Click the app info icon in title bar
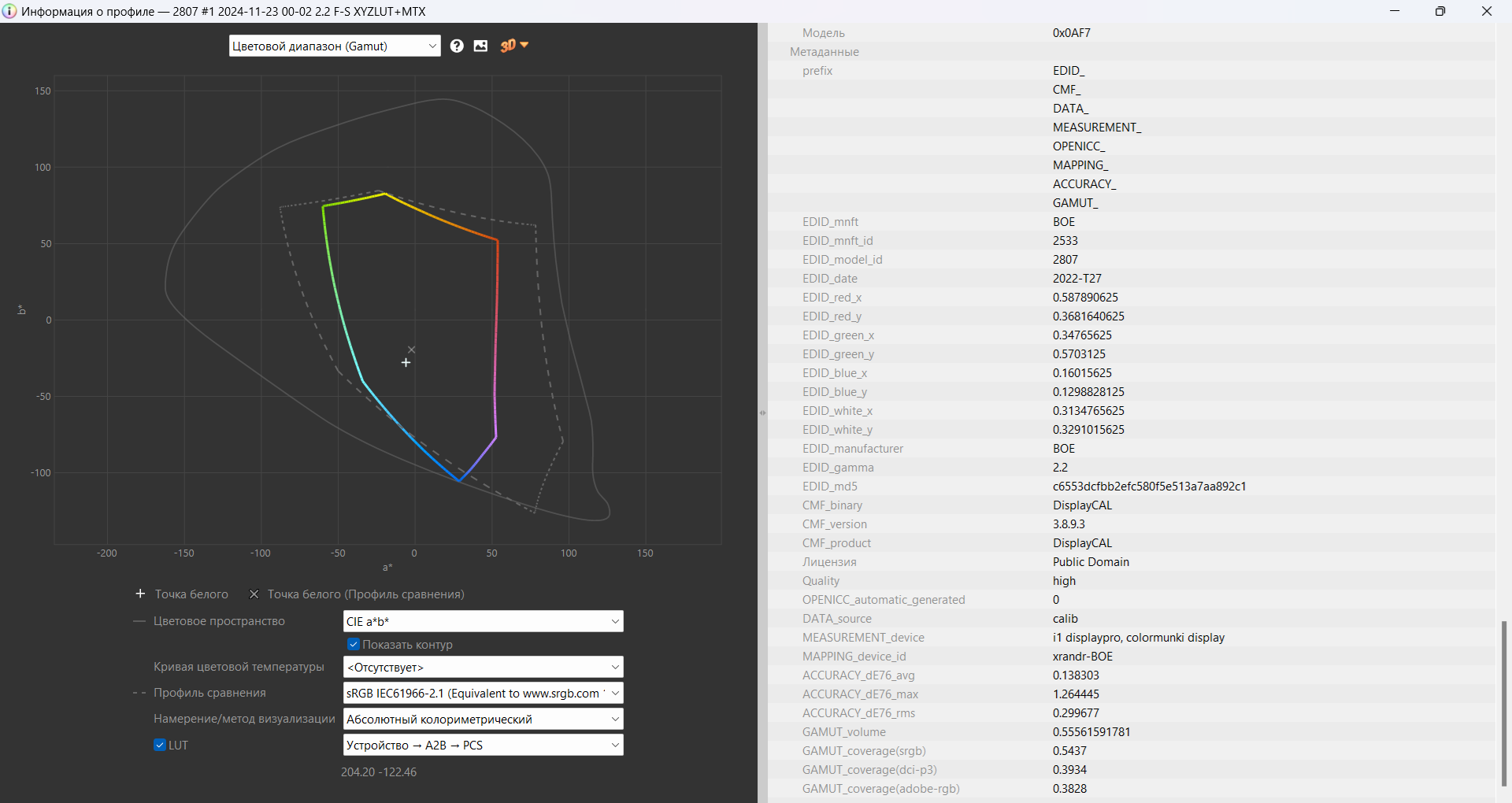The image size is (1512, 803). point(9,11)
